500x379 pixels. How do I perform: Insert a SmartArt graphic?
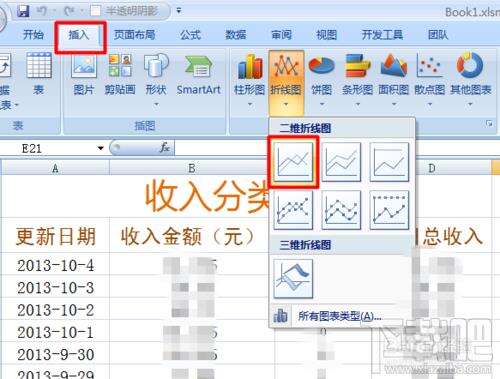tap(199, 74)
